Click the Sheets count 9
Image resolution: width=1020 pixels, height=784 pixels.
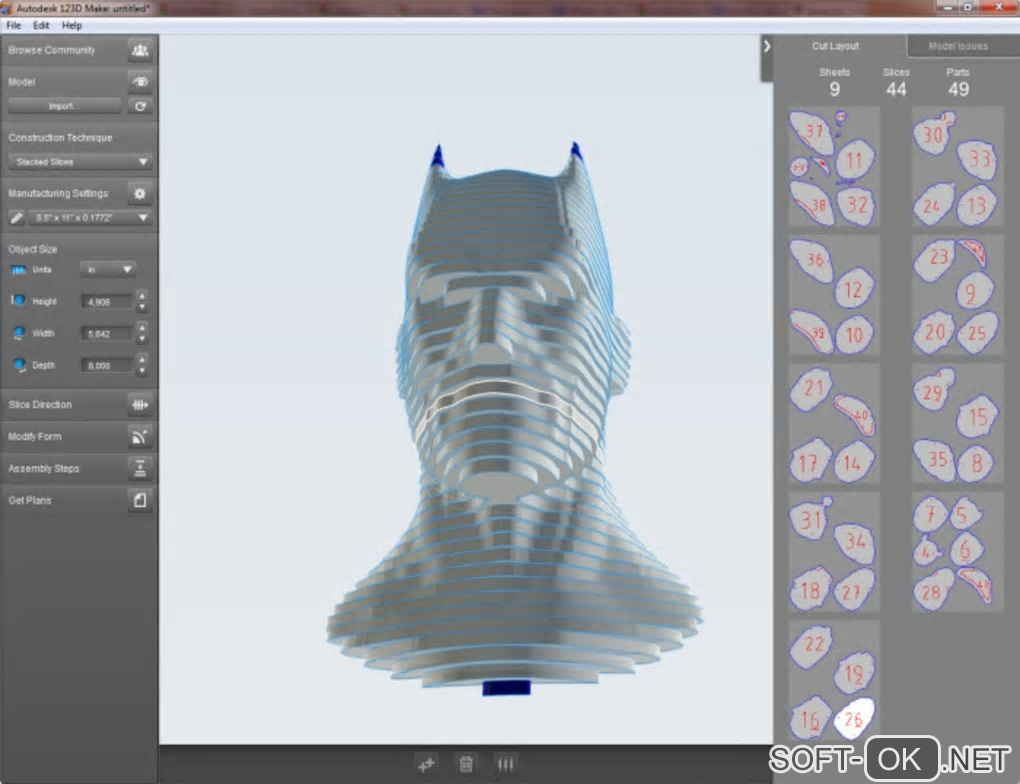pos(835,89)
